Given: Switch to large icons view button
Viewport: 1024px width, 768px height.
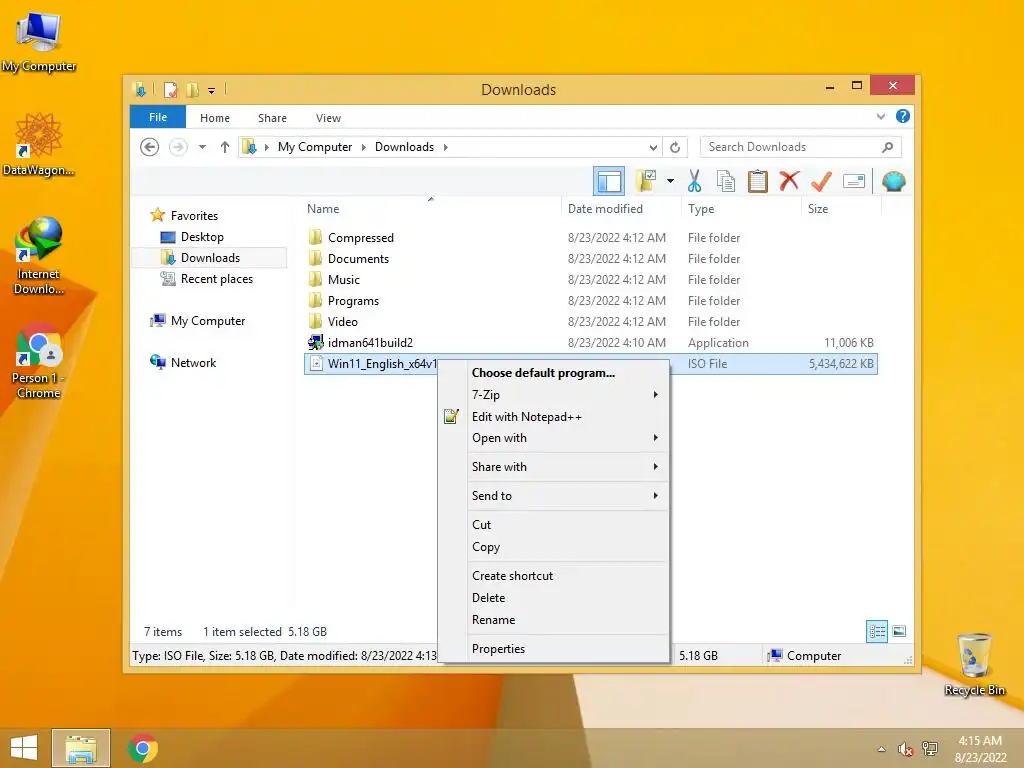Looking at the screenshot, I should 899,632.
